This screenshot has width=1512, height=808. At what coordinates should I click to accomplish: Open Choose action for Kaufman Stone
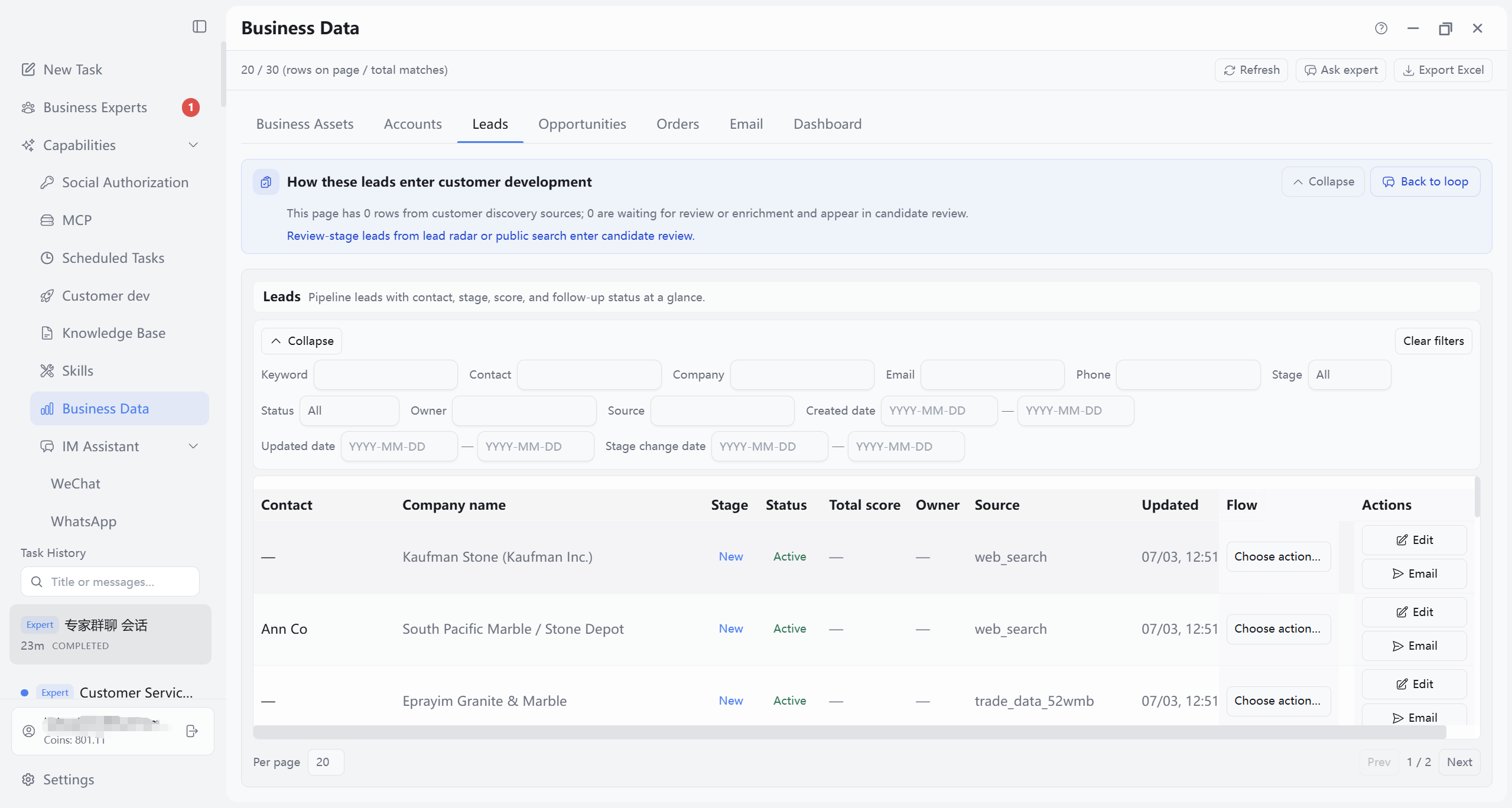[1278, 557]
